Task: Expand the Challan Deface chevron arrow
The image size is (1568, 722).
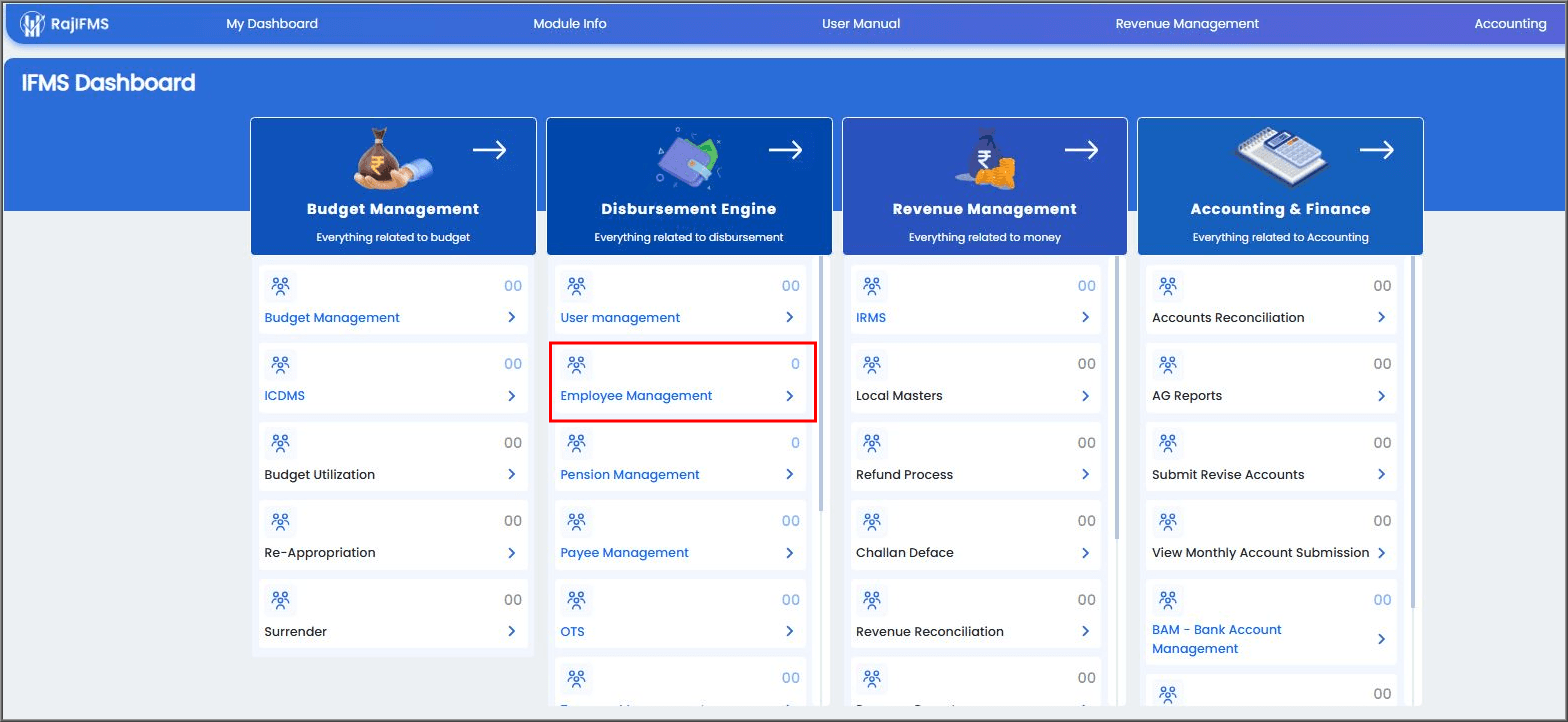Action: (1085, 553)
